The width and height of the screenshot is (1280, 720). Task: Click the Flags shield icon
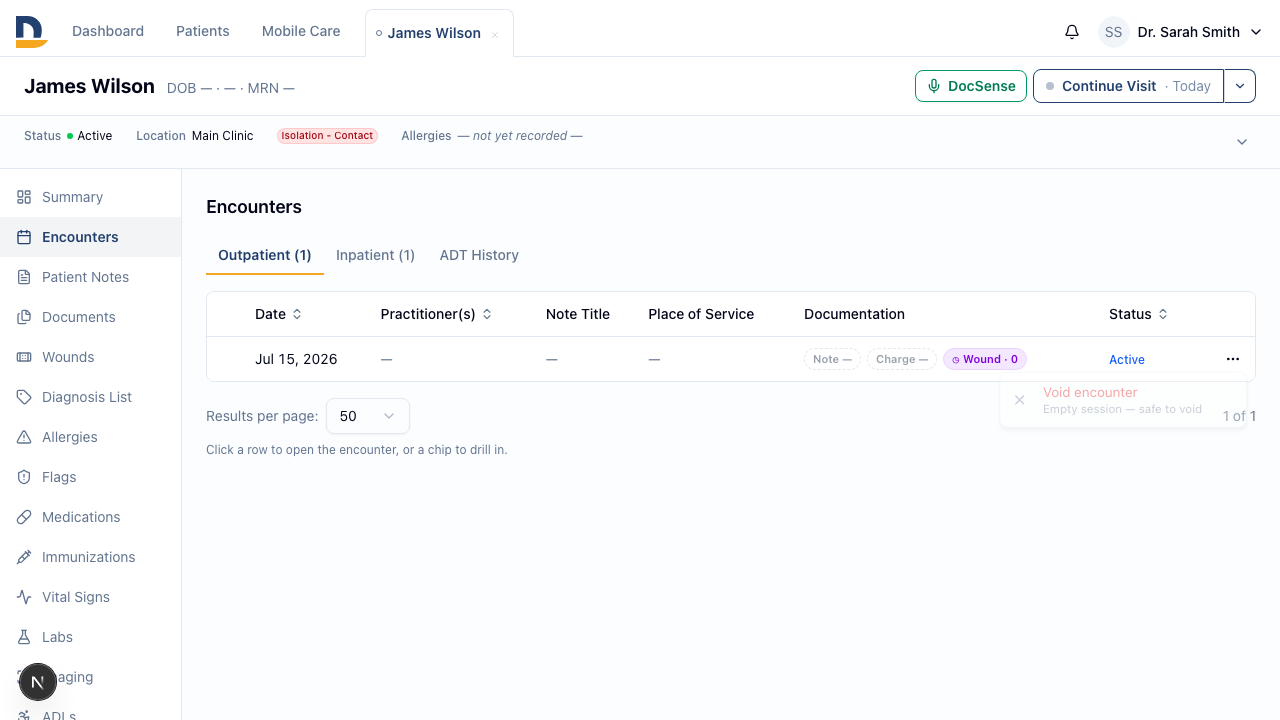click(24, 477)
